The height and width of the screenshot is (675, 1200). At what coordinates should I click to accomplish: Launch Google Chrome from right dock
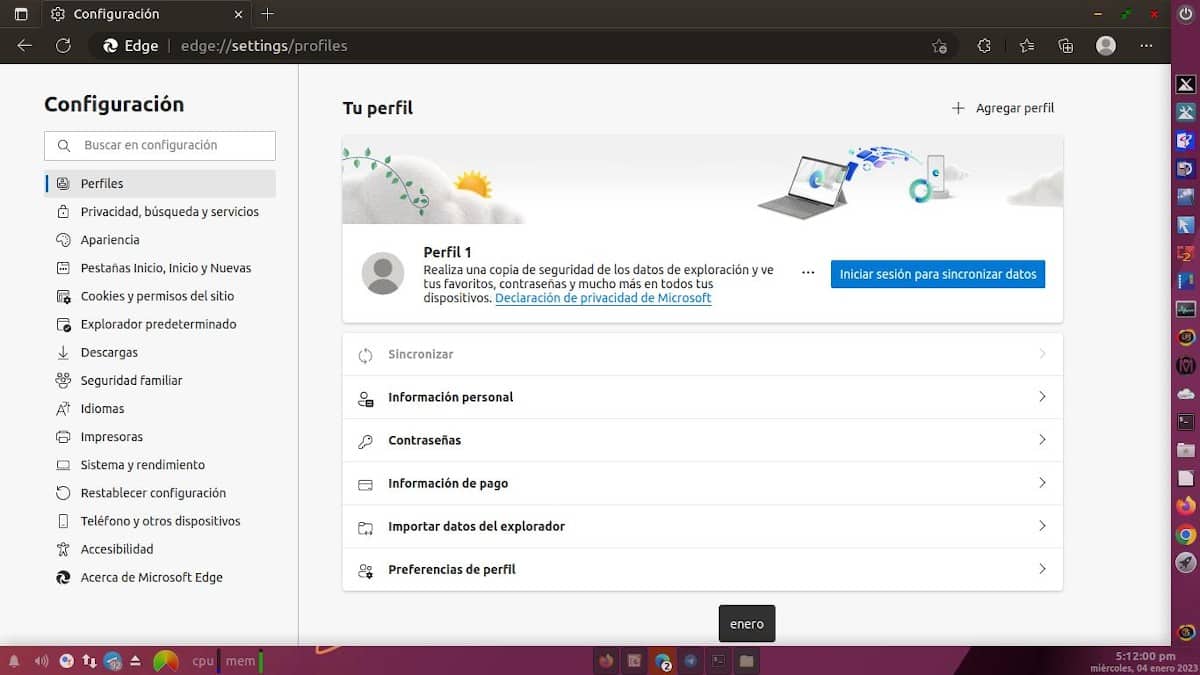point(1186,535)
